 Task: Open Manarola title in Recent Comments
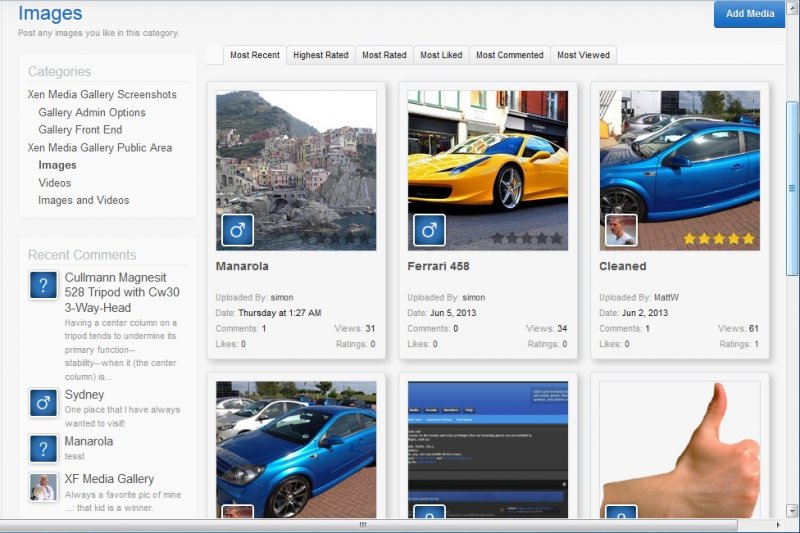(x=89, y=441)
